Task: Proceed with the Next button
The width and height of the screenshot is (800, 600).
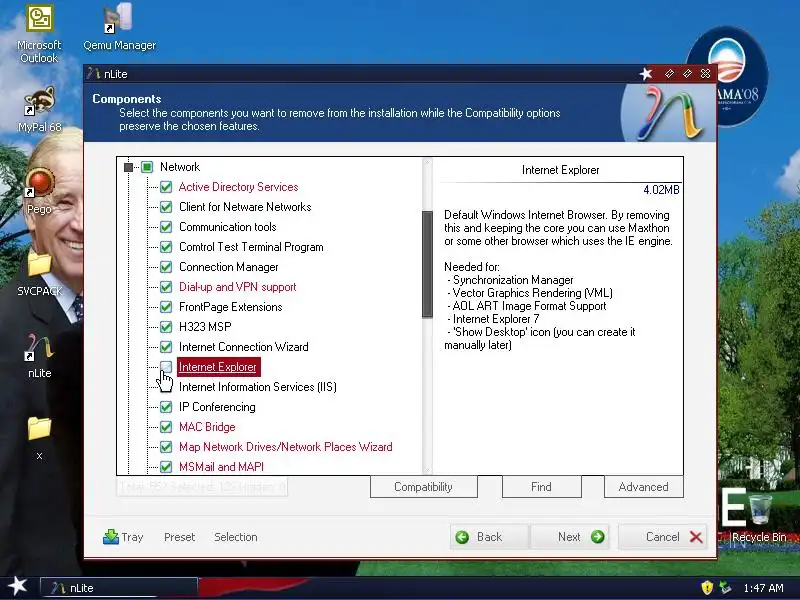Action: [x=569, y=537]
